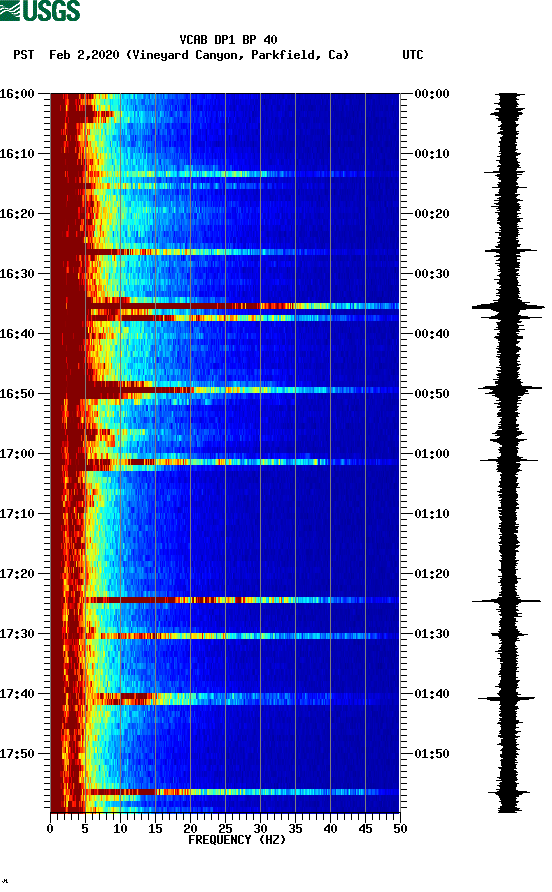The image size is (552, 892).
Task: Click the 17:20 PST time label
Action: (17, 574)
